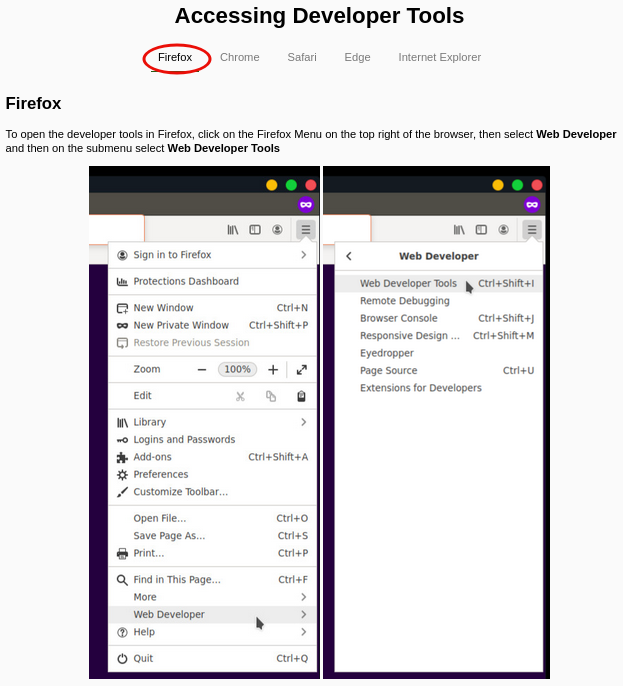Select New Window menu item
The image size is (623, 686).
click(x=212, y=308)
